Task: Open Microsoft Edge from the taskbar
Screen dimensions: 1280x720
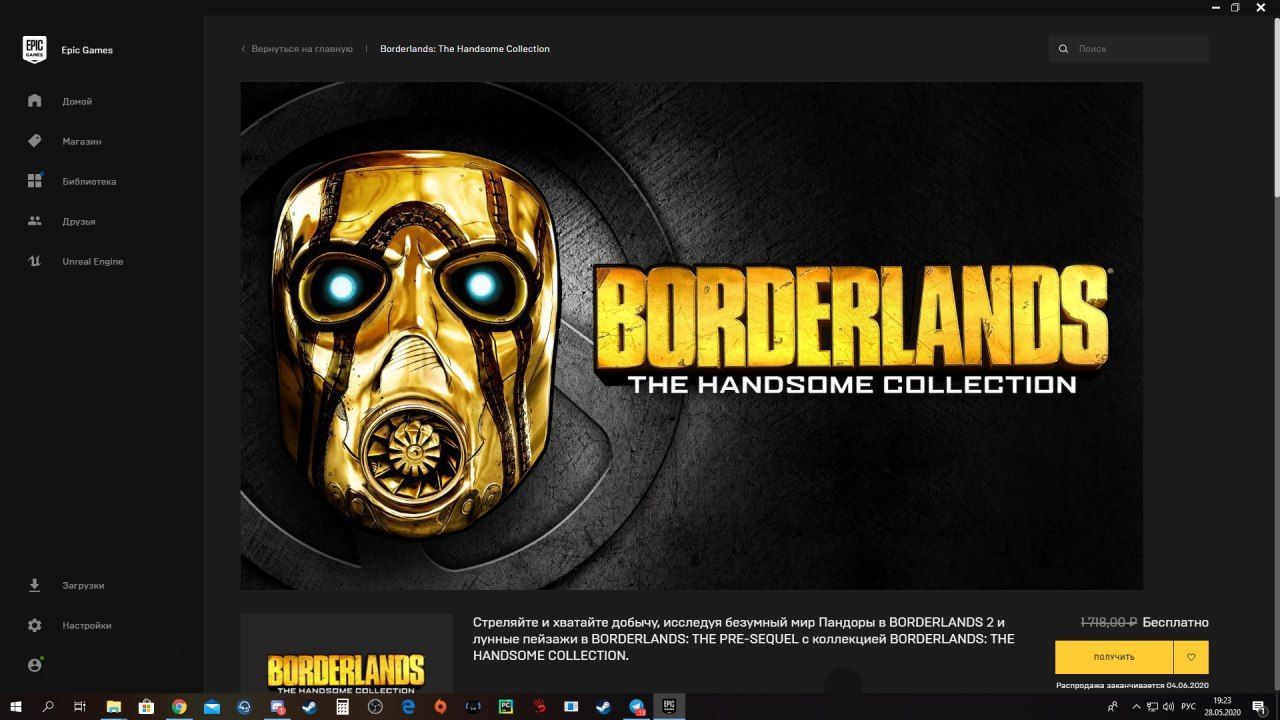Action: [x=408, y=706]
